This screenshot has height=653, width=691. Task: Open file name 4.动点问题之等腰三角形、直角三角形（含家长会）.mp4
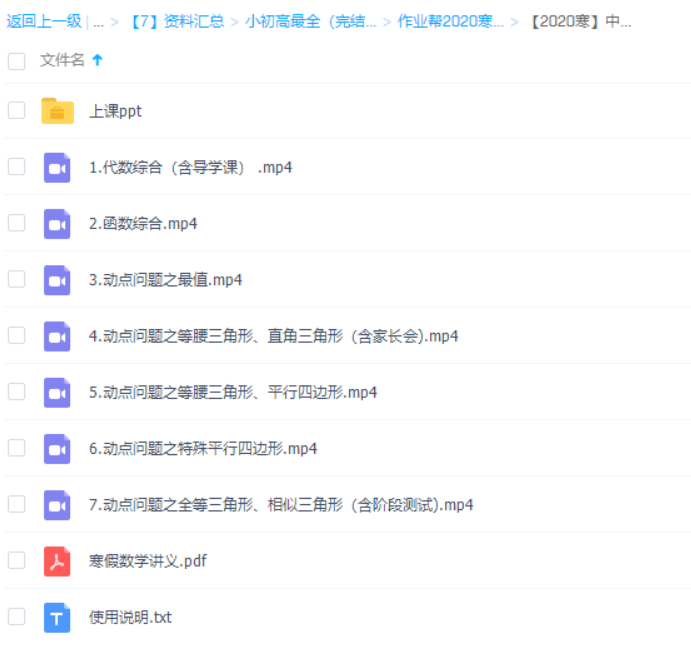(x=274, y=336)
